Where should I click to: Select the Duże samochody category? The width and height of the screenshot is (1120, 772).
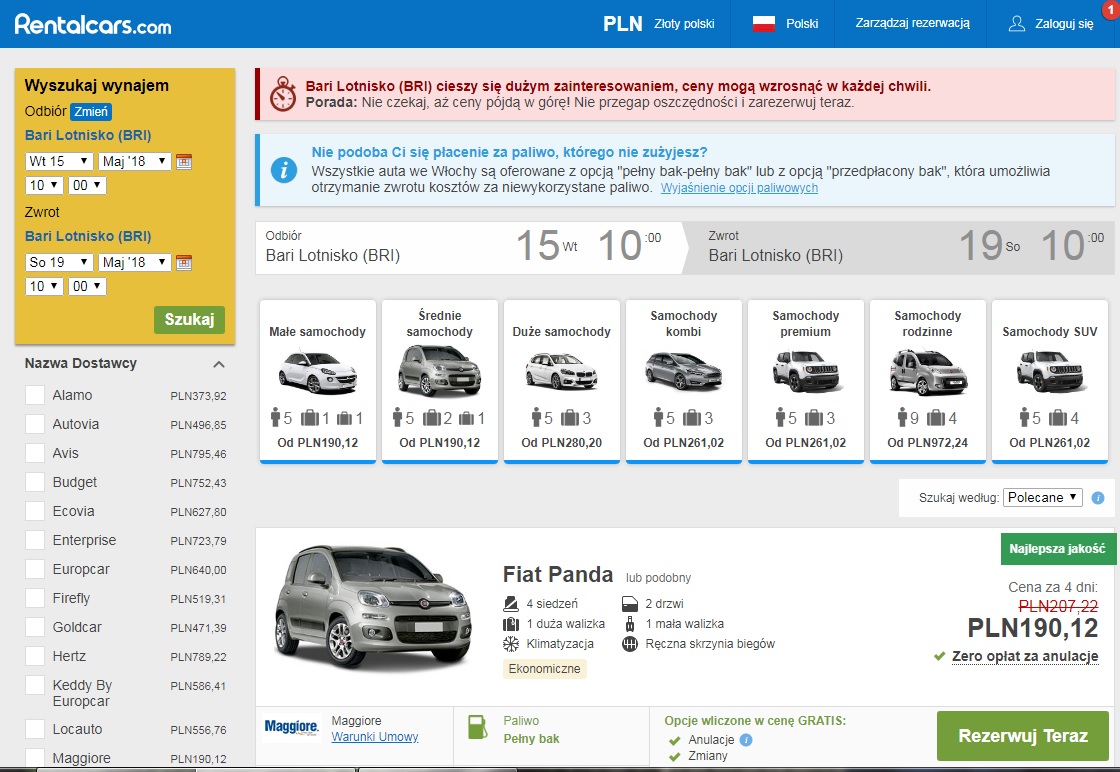coord(562,381)
